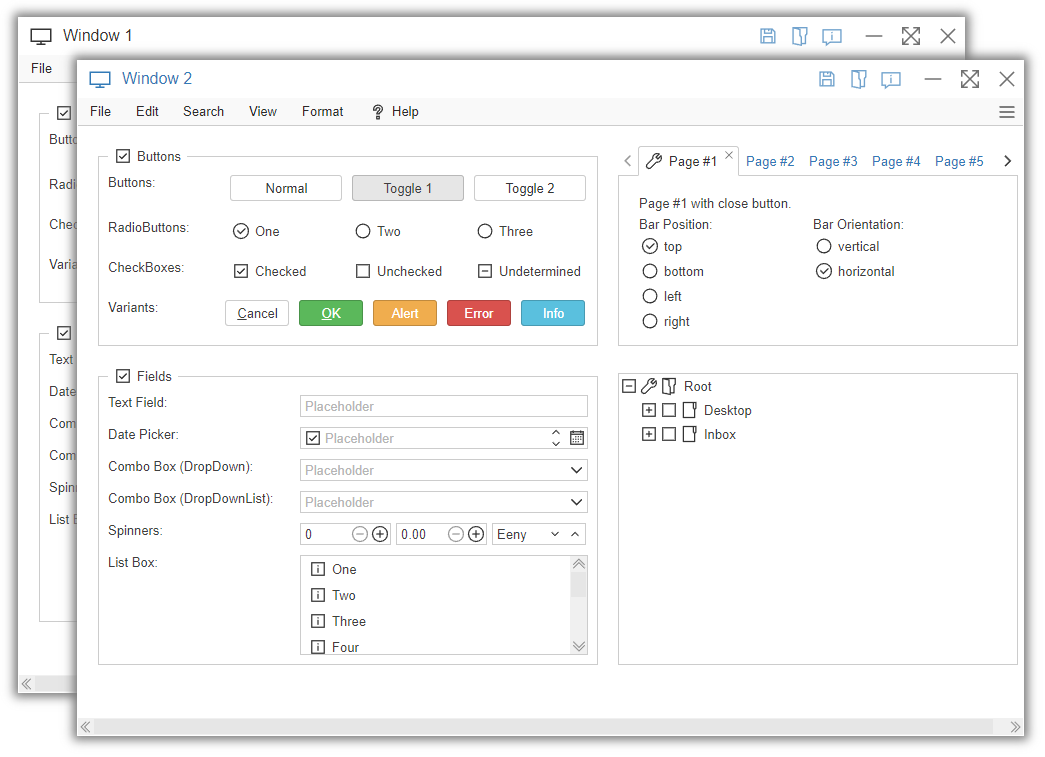The width and height of the screenshot is (1045, 757).
Task: Open the Combo Box (DropDownList) arrow
Action: tap(576, 502)
